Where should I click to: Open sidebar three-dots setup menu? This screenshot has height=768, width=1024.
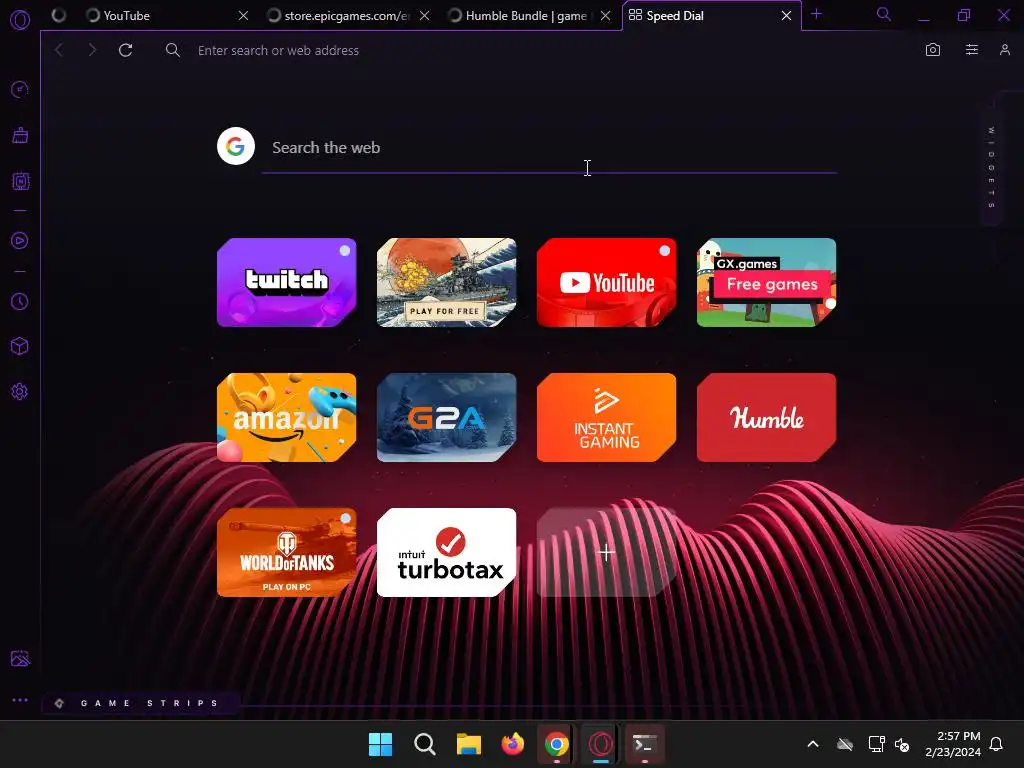[x=20, y=700]
